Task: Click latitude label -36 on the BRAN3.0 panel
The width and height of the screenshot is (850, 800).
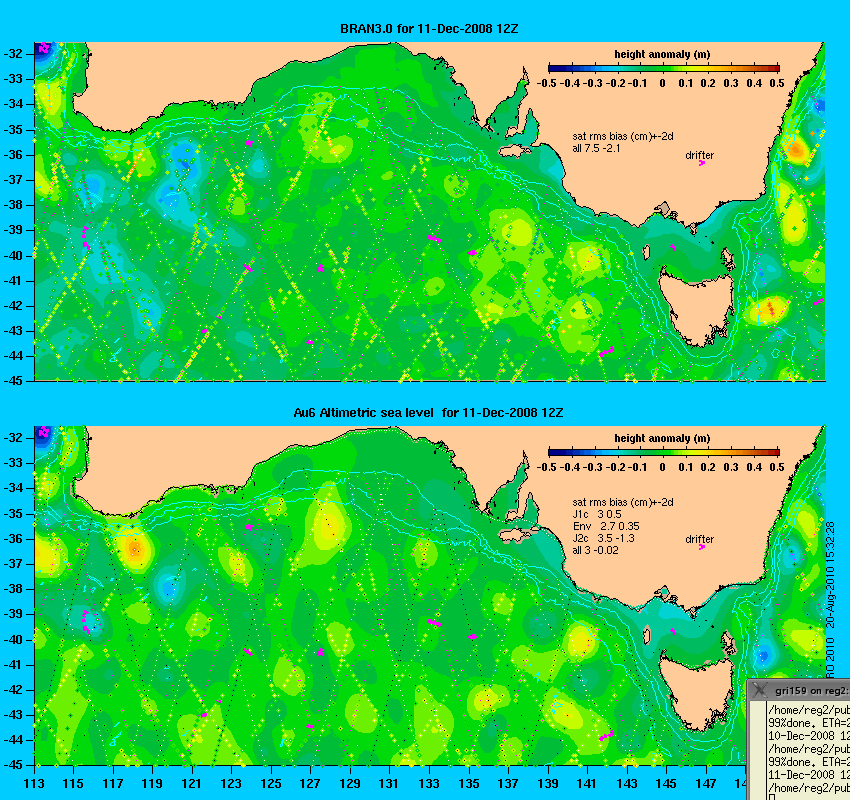Action: [x=14, y=155]
